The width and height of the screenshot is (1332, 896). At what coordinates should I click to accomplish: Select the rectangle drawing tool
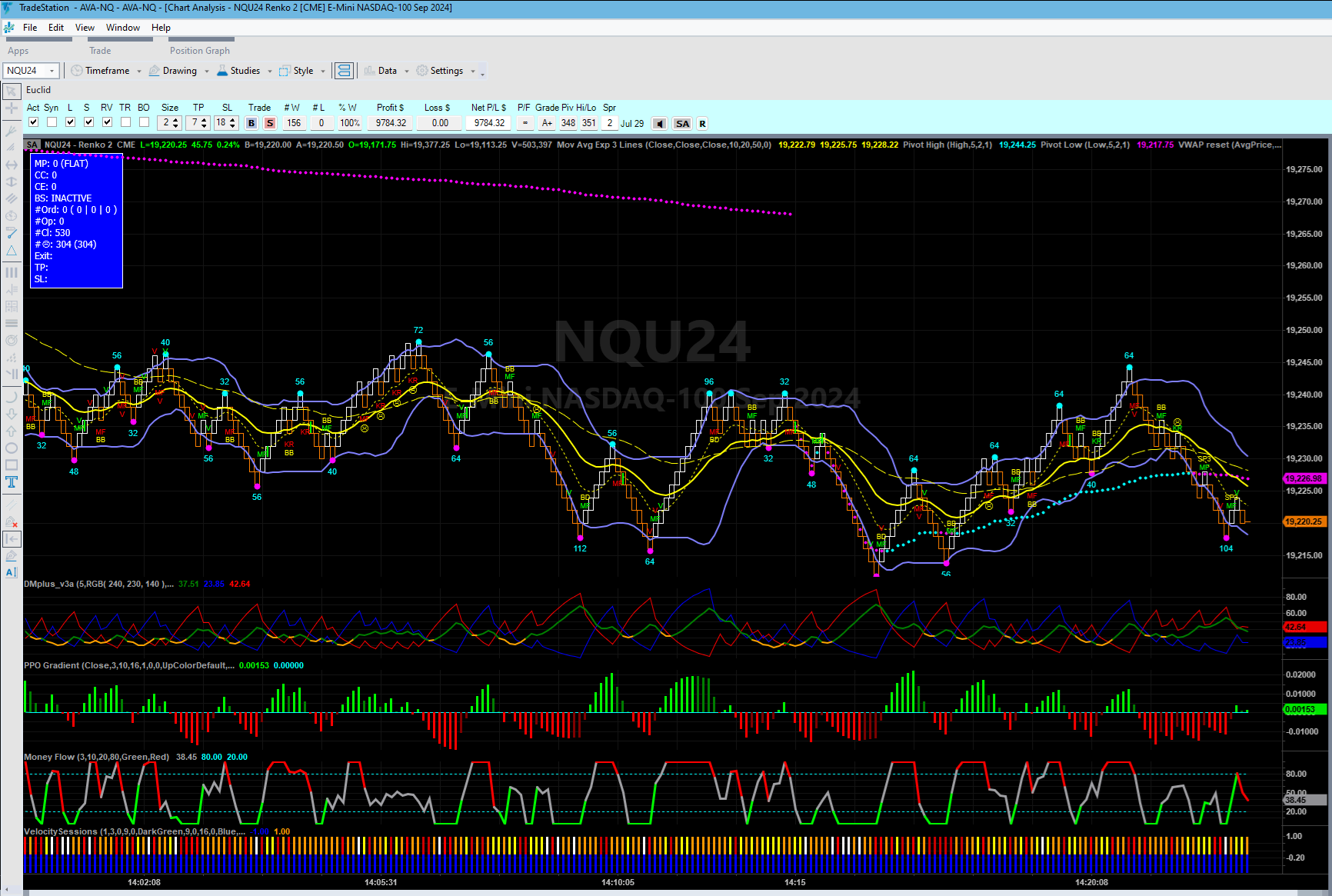(x=12, y=465)
